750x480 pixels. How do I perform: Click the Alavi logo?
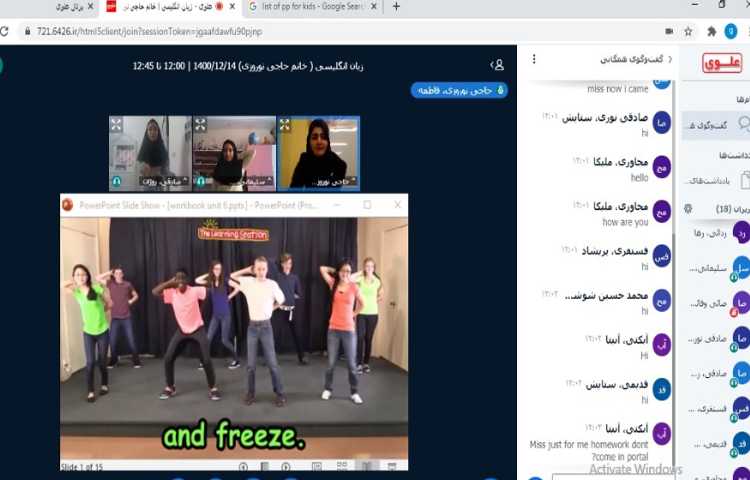[722, 63]
